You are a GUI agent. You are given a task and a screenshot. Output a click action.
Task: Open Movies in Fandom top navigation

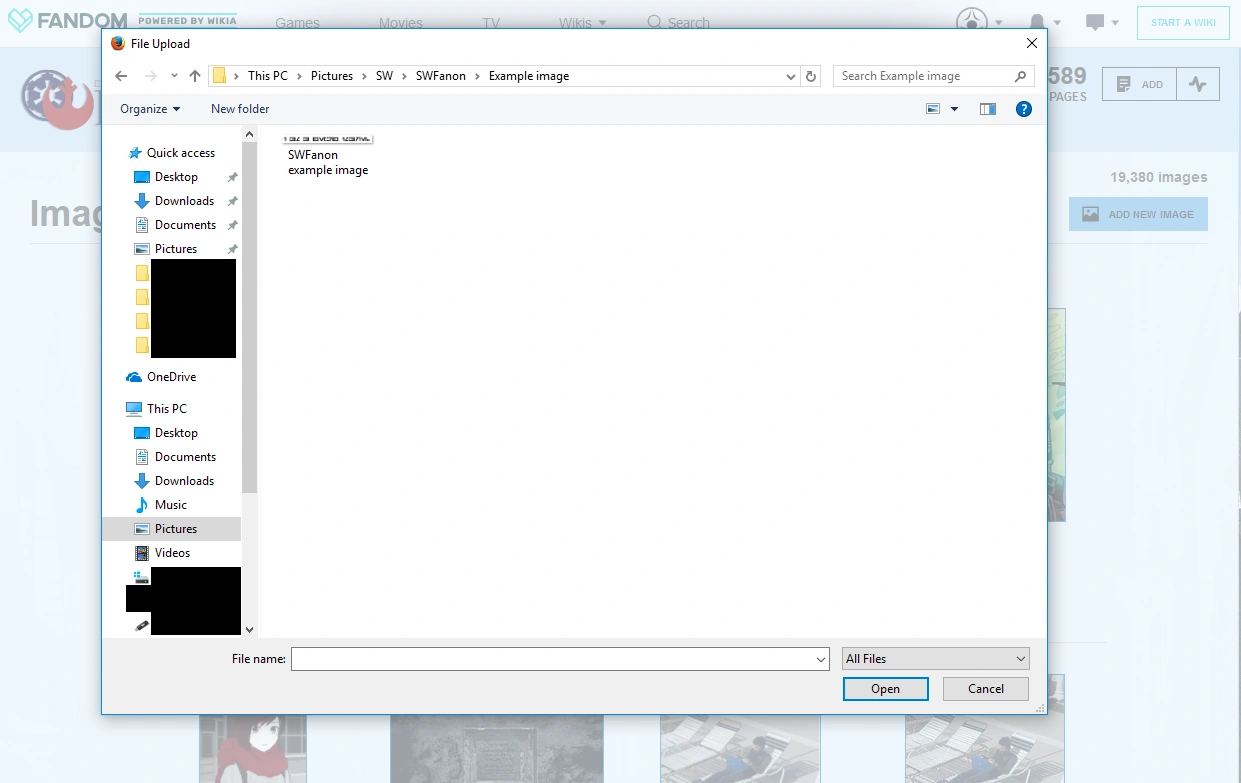pos(401,23)
